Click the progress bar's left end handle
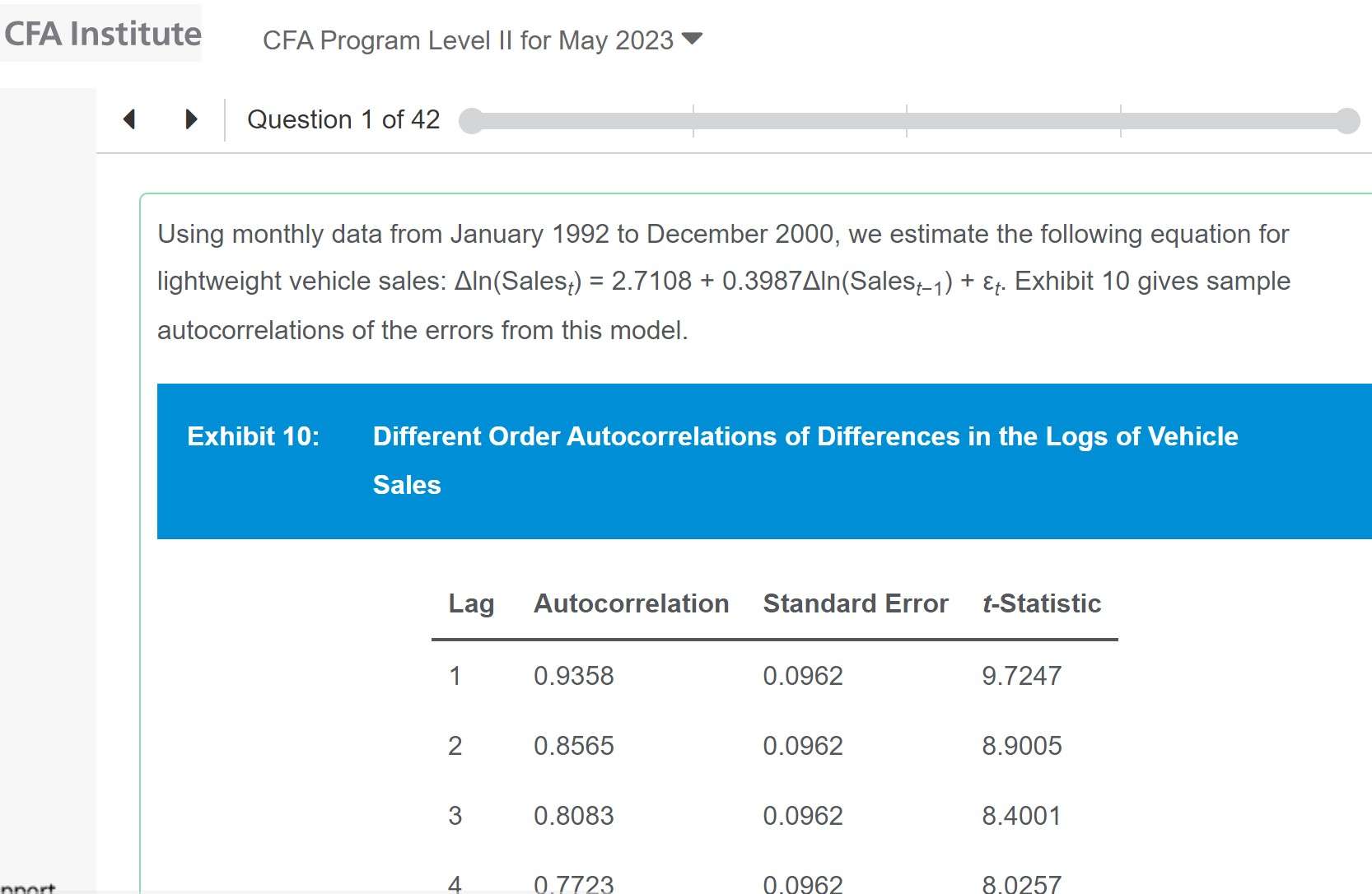The width and height of the screenshot is (1372, 894). [x=470, y=121]
